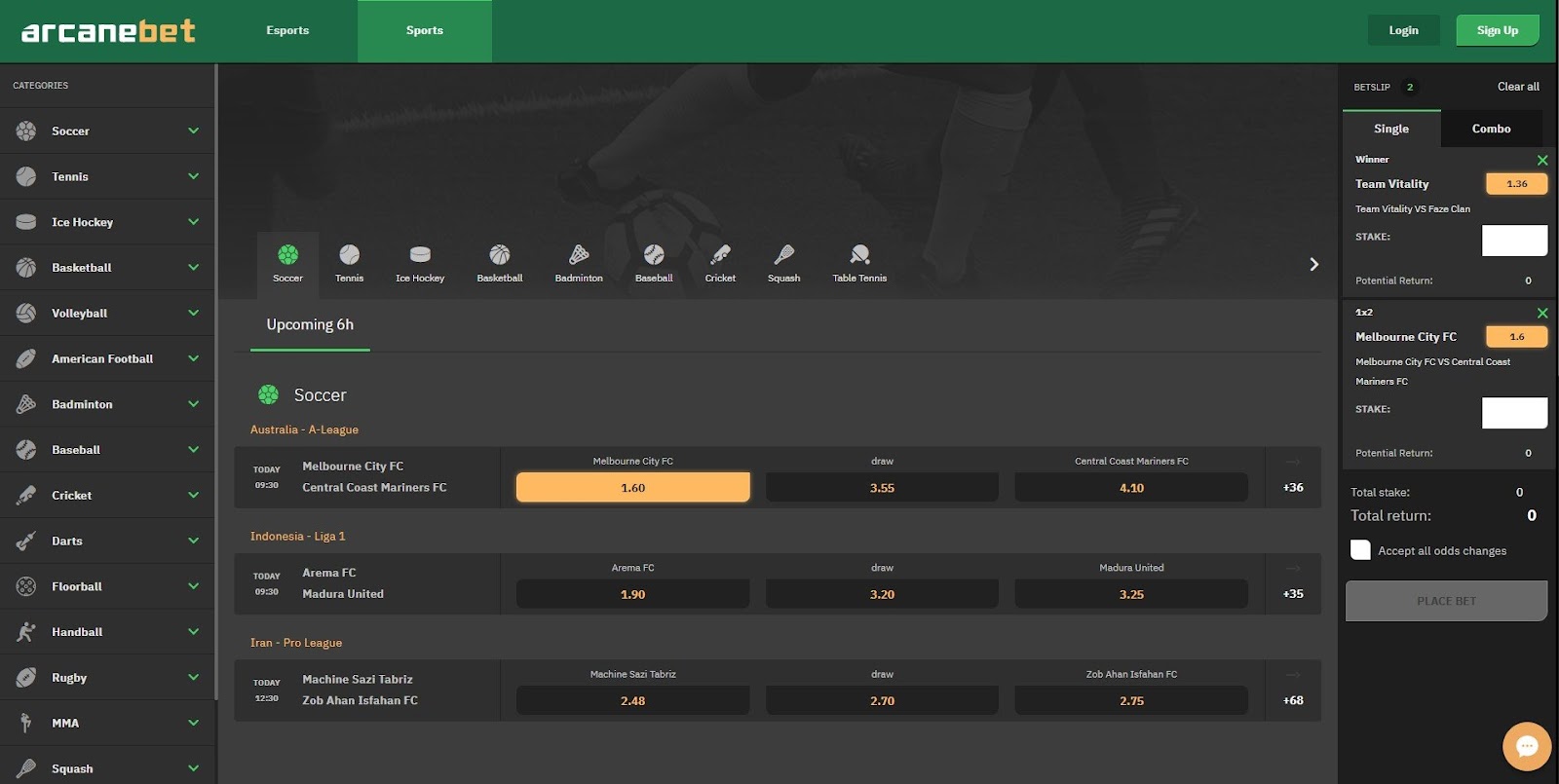Switch betslip to Combo tab

click(x=1491, y=129)
